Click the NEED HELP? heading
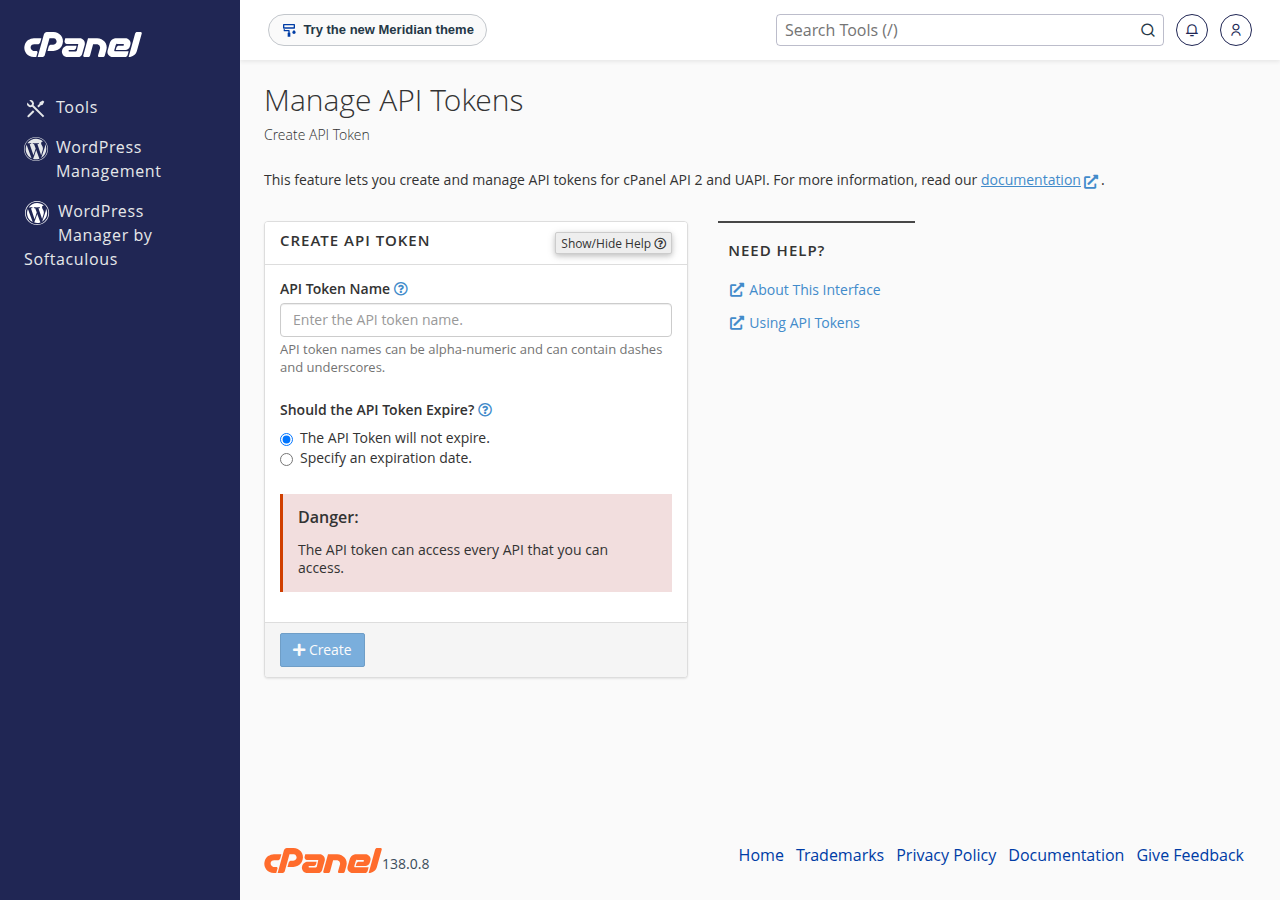This screenshot has height=900, width=1280. [x=777, y=251]
